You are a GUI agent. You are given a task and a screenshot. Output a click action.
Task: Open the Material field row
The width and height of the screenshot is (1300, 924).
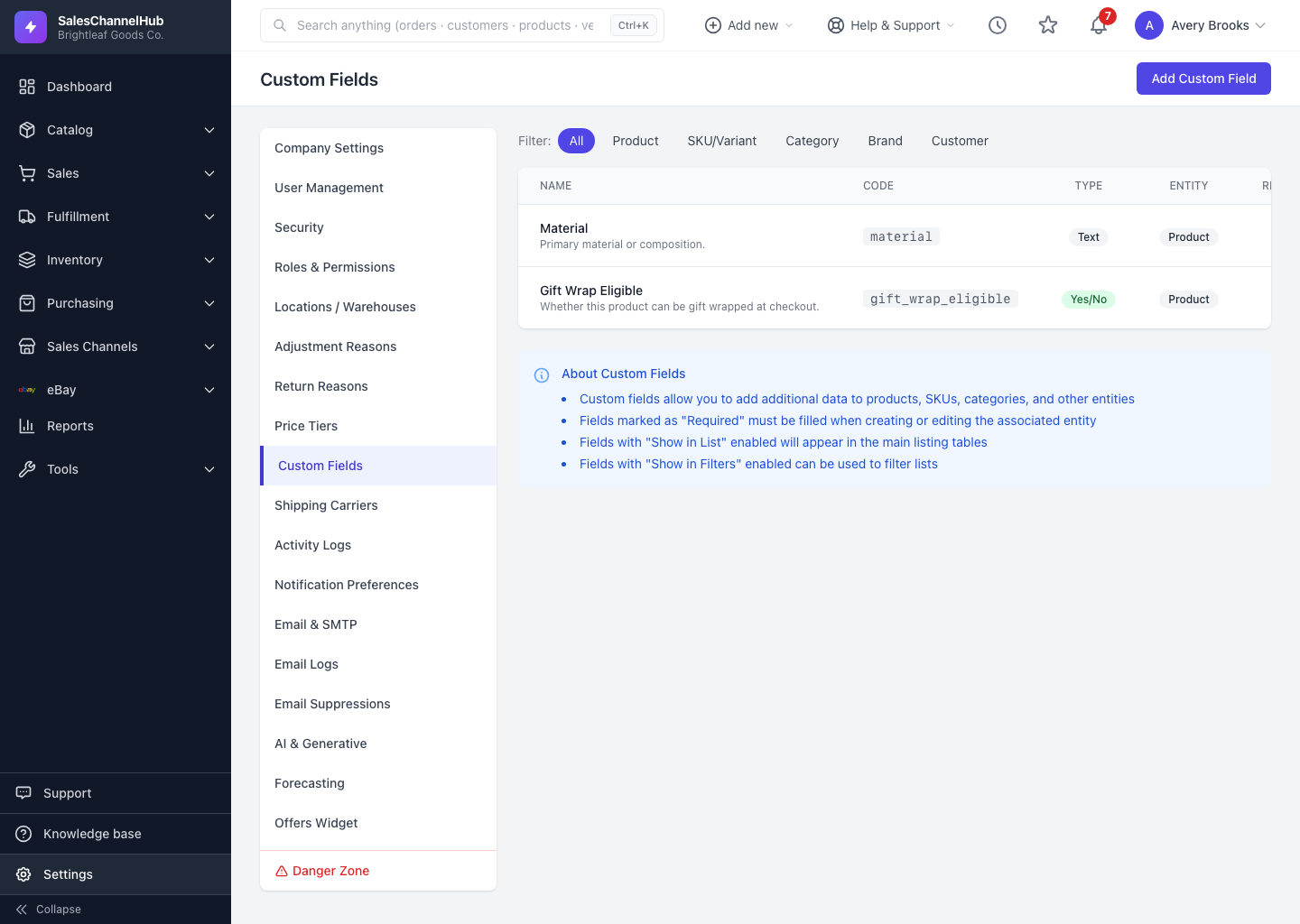(895, 236)
